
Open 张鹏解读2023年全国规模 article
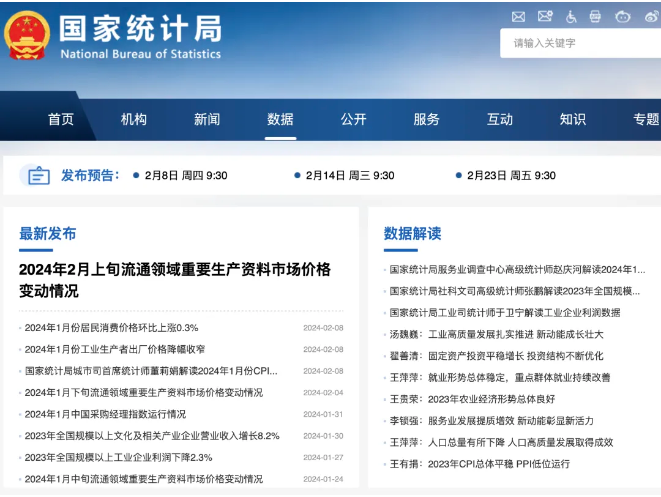(515, 291)
